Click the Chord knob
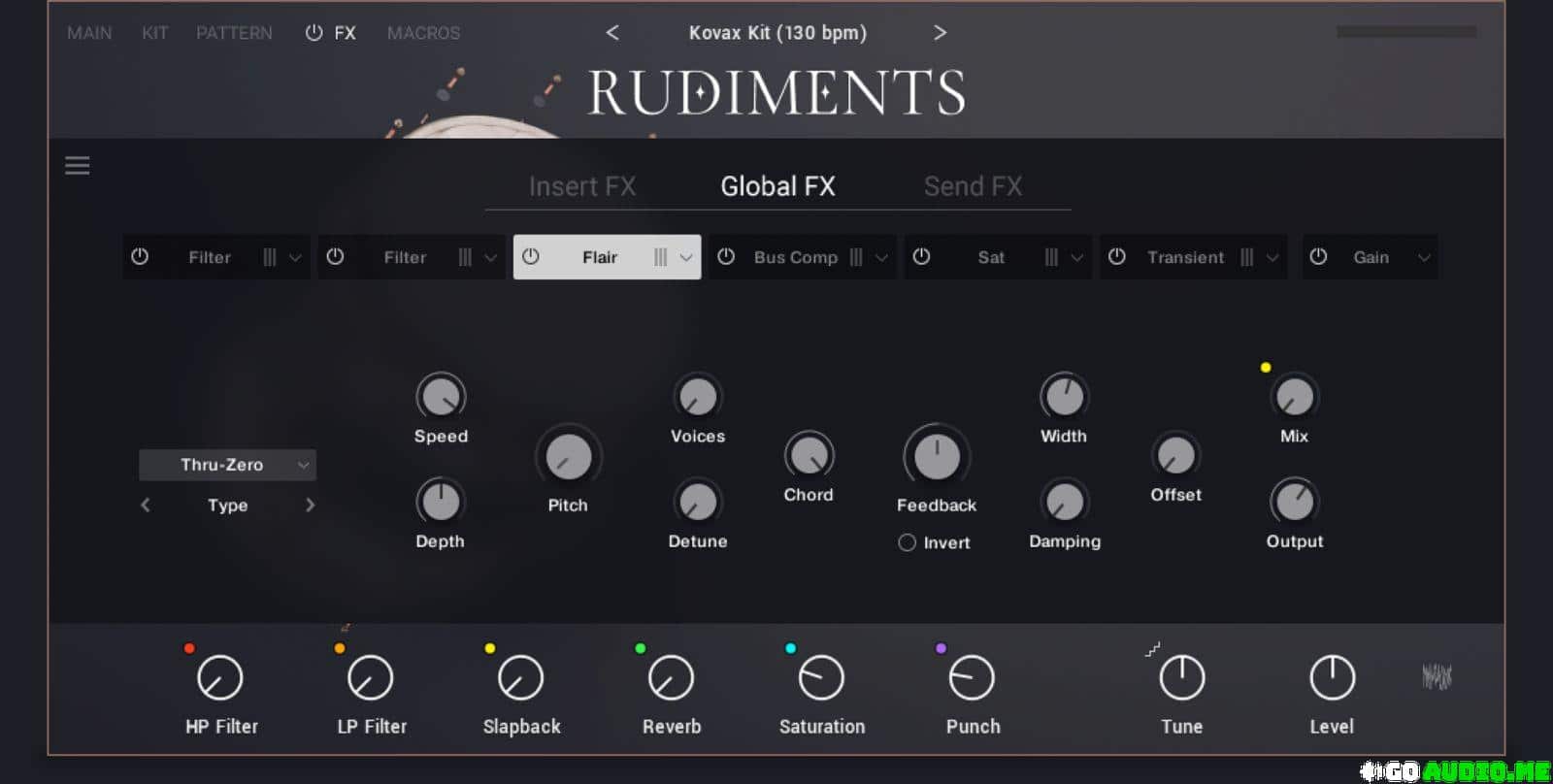Image resolution: width=1553 pixels, height=784 pixels. [x=809, y=455]
